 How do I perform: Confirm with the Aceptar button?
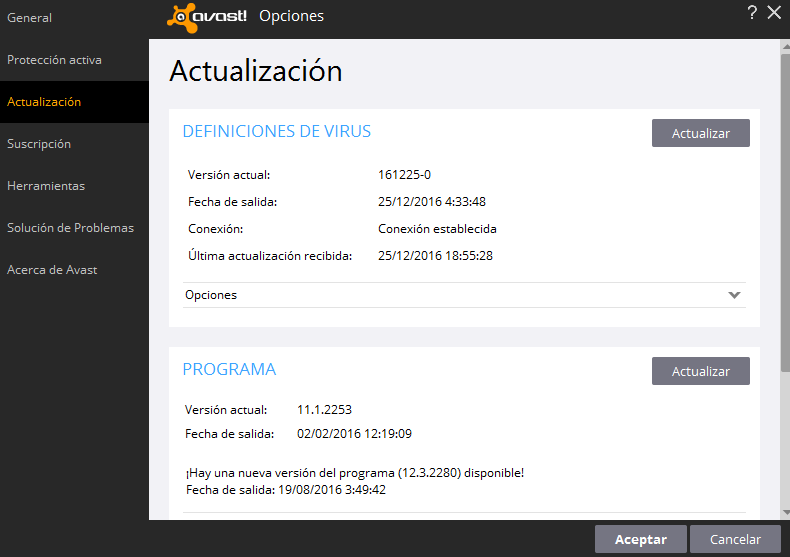[x=640, y=539]
